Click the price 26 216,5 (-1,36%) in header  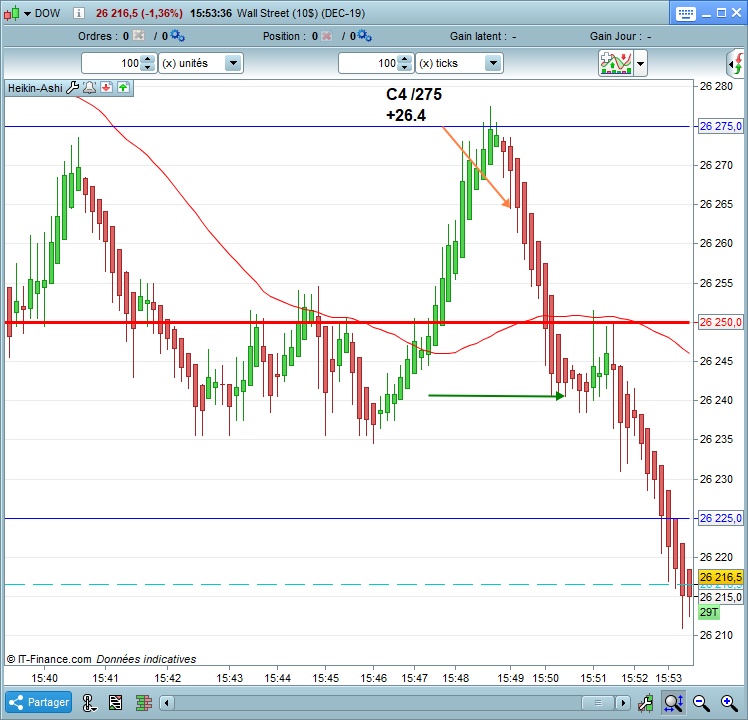139,13
